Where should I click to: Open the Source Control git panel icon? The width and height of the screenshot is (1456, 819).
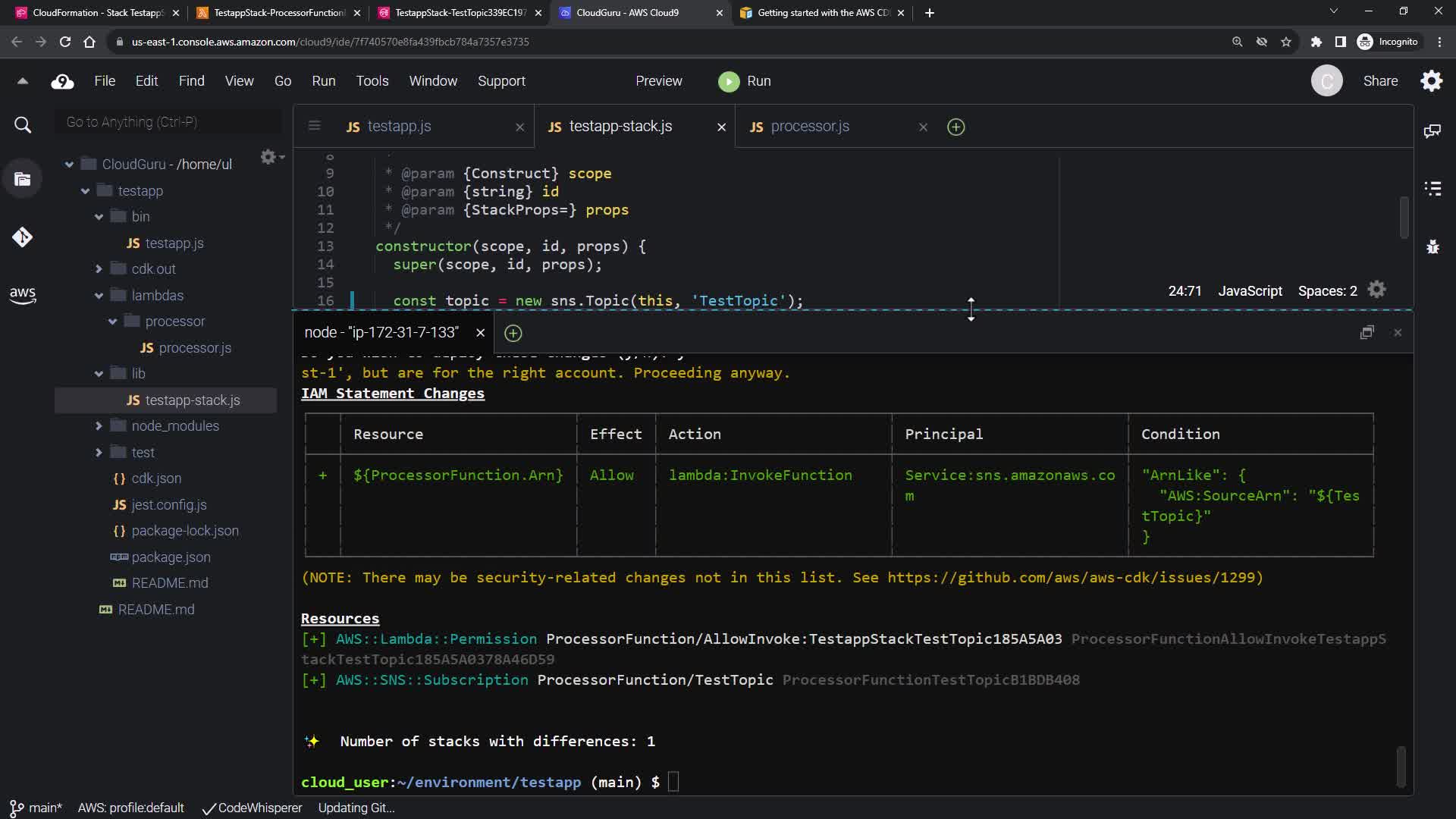tap(22, 237)
